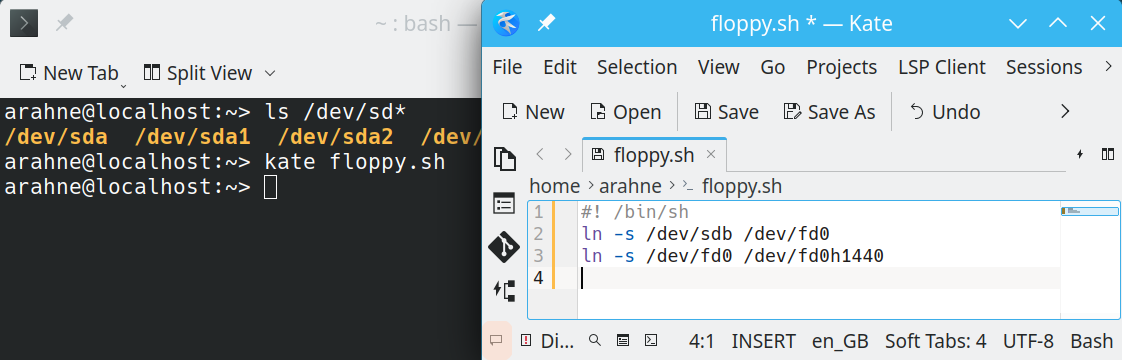
Task: Open the Documents sidebar panel icon
Action: [x=504, y=158]
